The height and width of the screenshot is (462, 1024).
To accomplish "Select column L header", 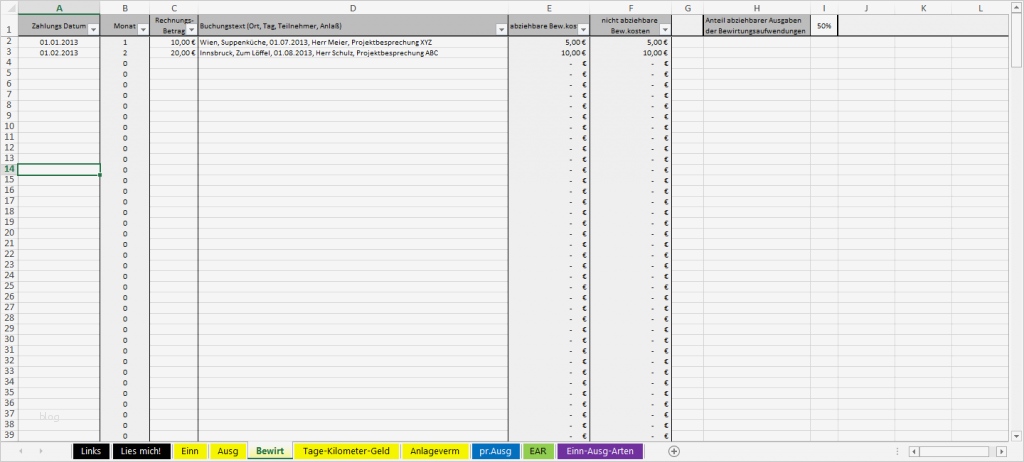I will [980, 8].
